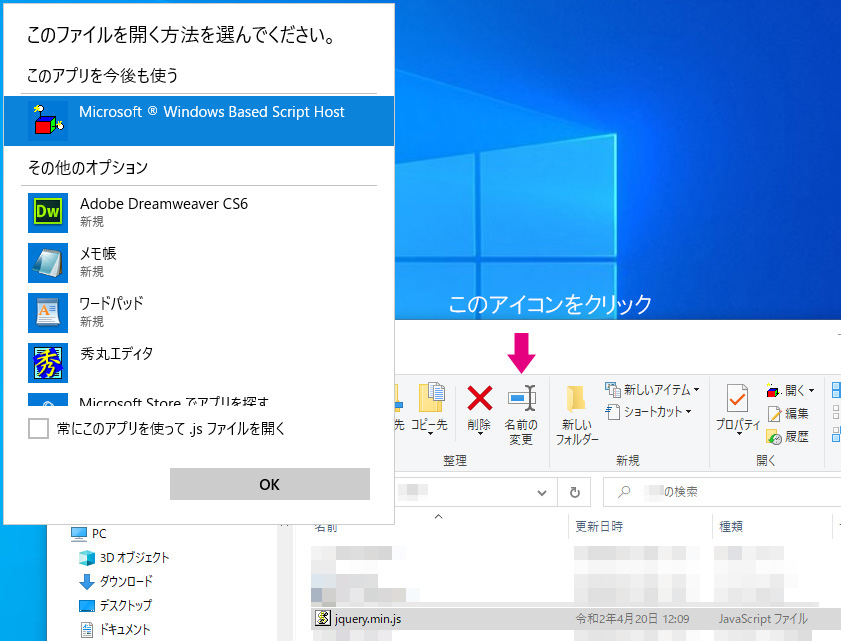
Task: Check 常にこのアプリを使って .js ファイルを開く
Action: 39,429
